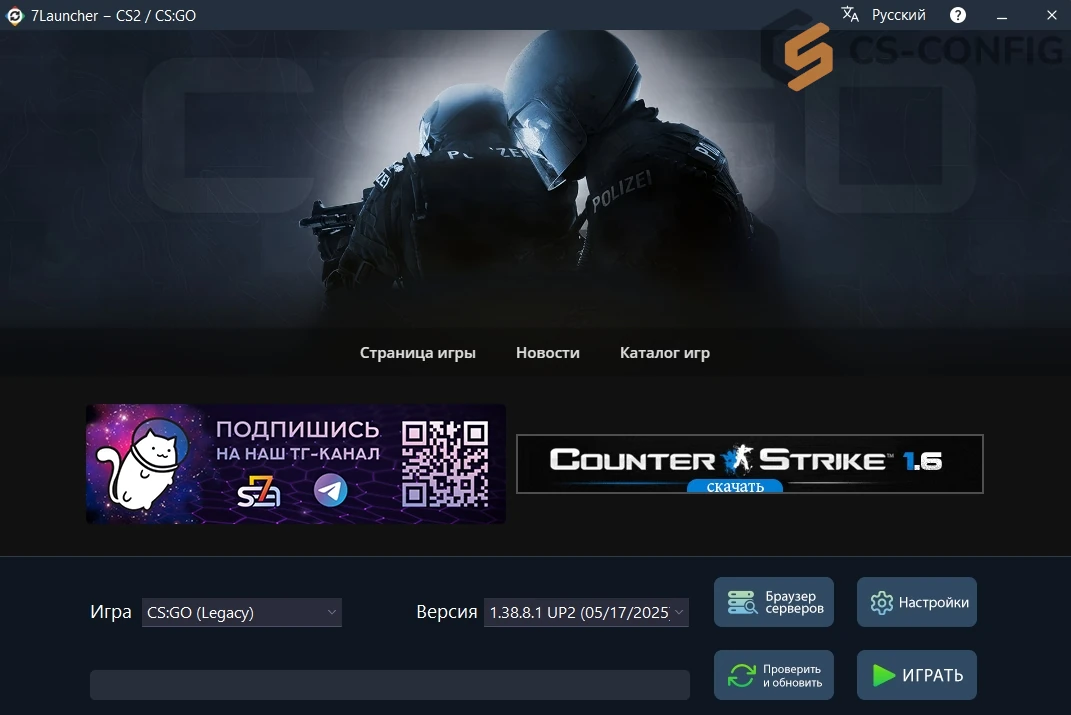Open the Игра game selection dropdown
Screen dimensions: 1071x715
pyautogui.click(x=240, y=612)
